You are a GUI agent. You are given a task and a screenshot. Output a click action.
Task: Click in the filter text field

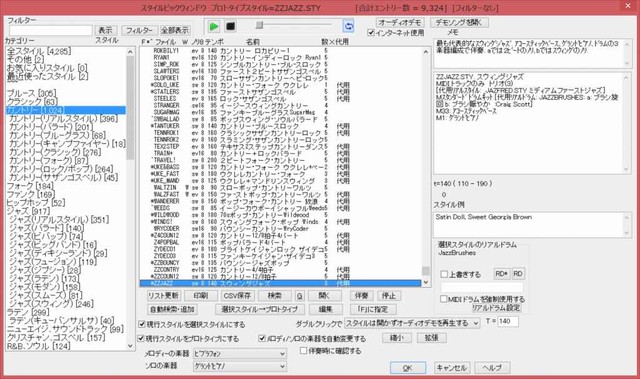click(51, 31)
